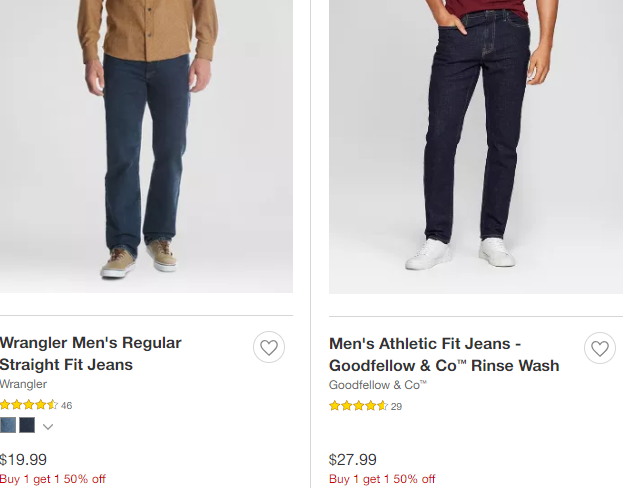Open Buy 1 get 1 offer under $19.99
This screenshot has height=488, width=623.
[x=52, y=479]
